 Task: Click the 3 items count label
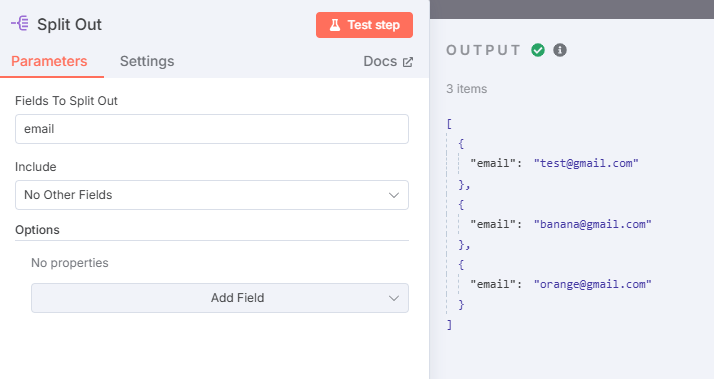(466, 89)
